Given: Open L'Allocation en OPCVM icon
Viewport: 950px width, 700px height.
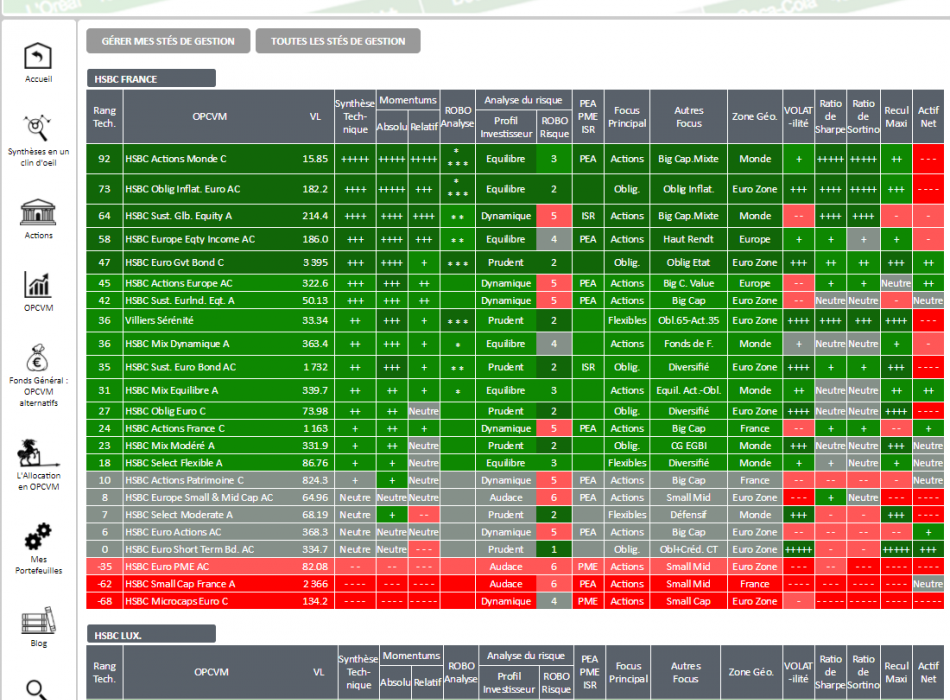Looking at the screenshot, I should 38,453.
